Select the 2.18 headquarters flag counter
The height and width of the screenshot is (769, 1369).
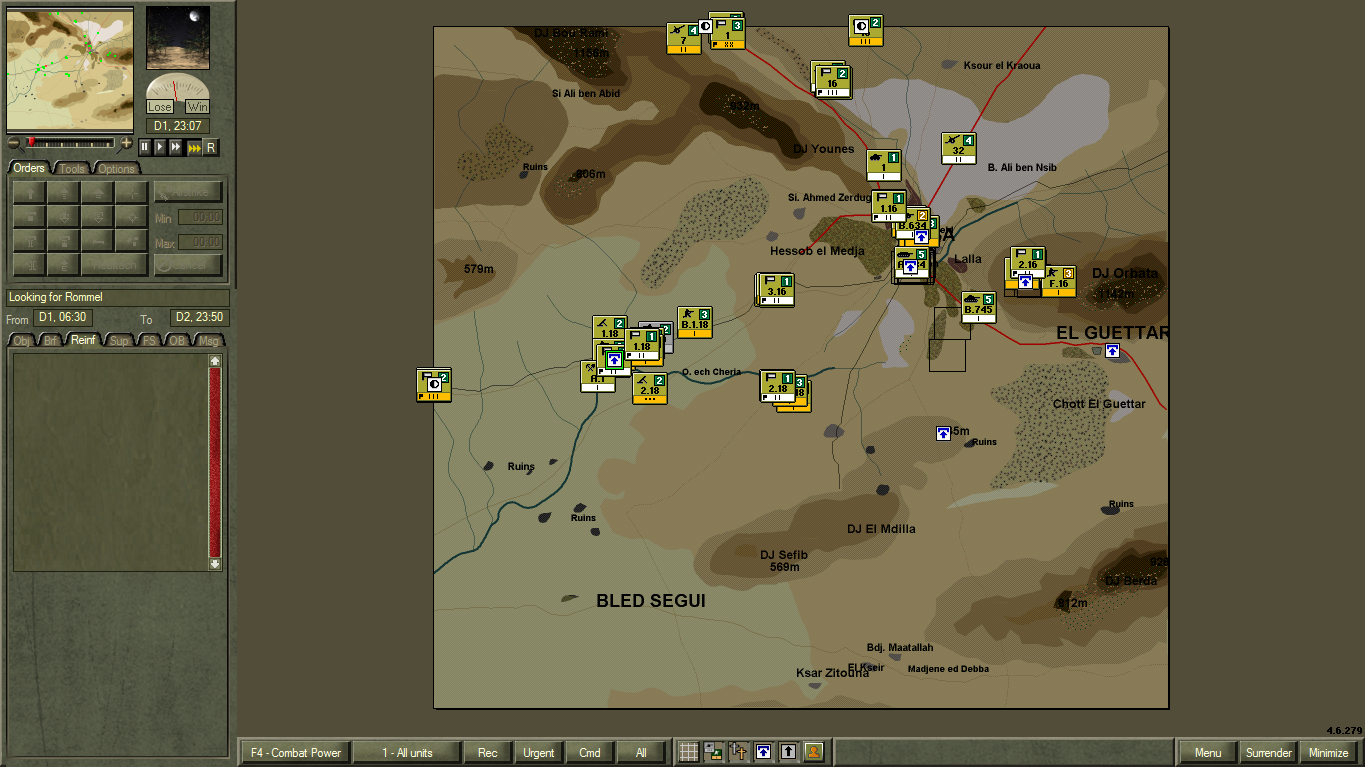coord(777,386)
